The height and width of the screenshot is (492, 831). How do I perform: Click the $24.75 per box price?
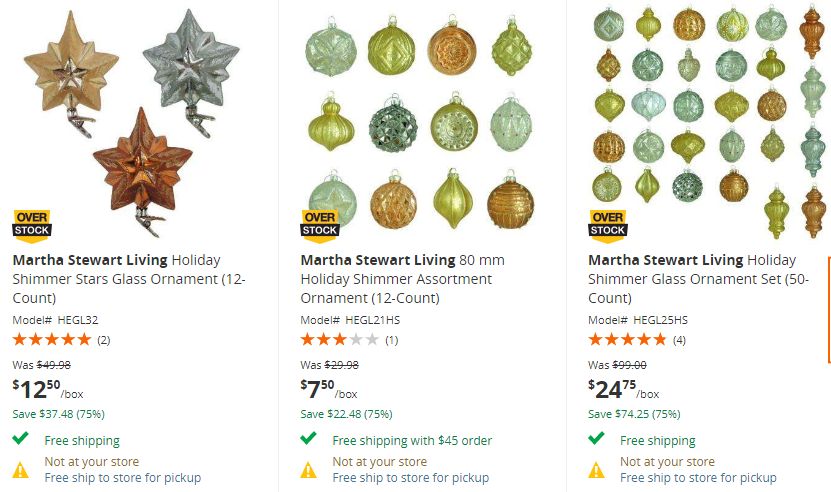click(x=623, y=388)
